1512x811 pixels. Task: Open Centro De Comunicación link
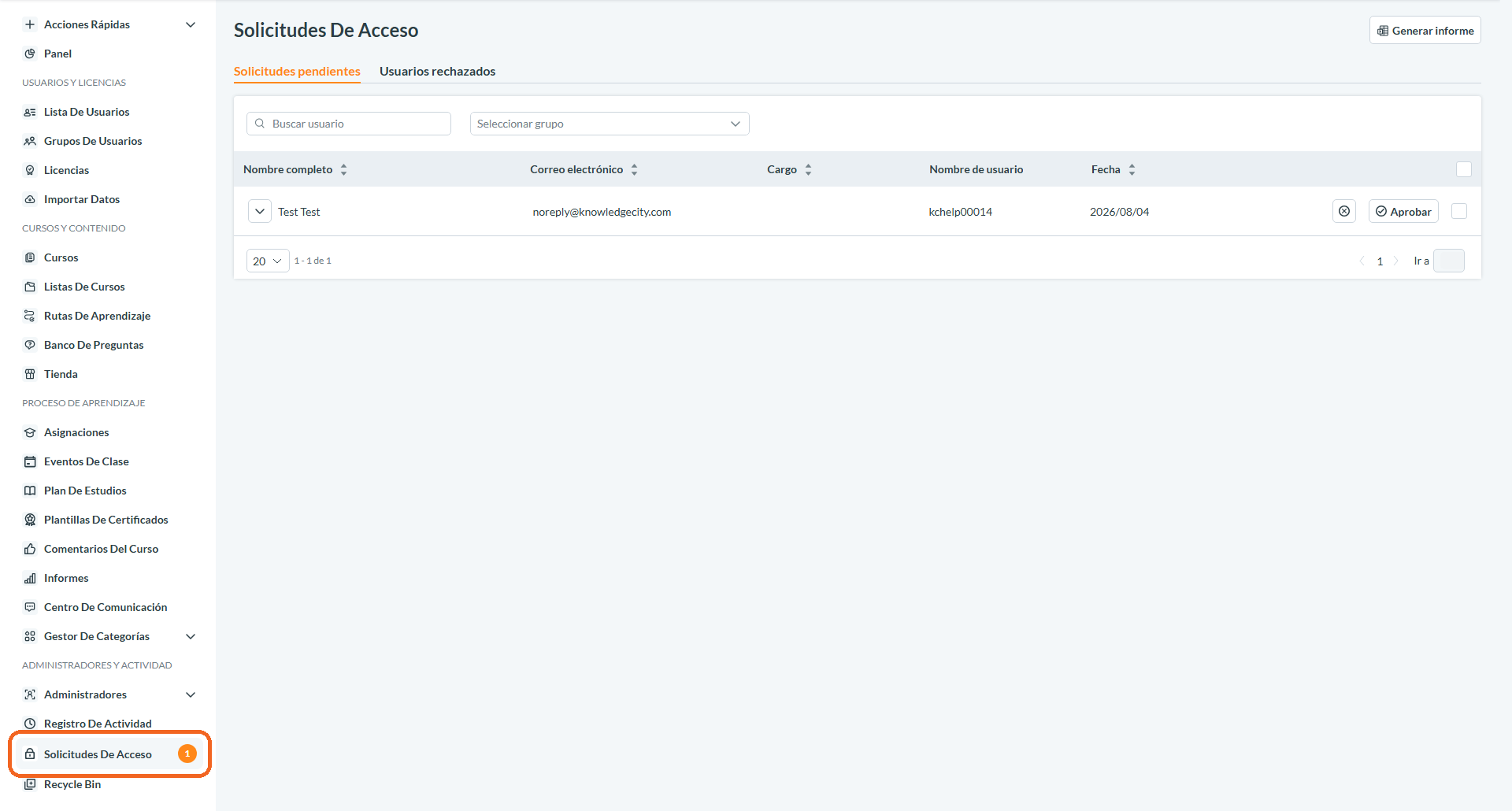[x=106, y=607]
